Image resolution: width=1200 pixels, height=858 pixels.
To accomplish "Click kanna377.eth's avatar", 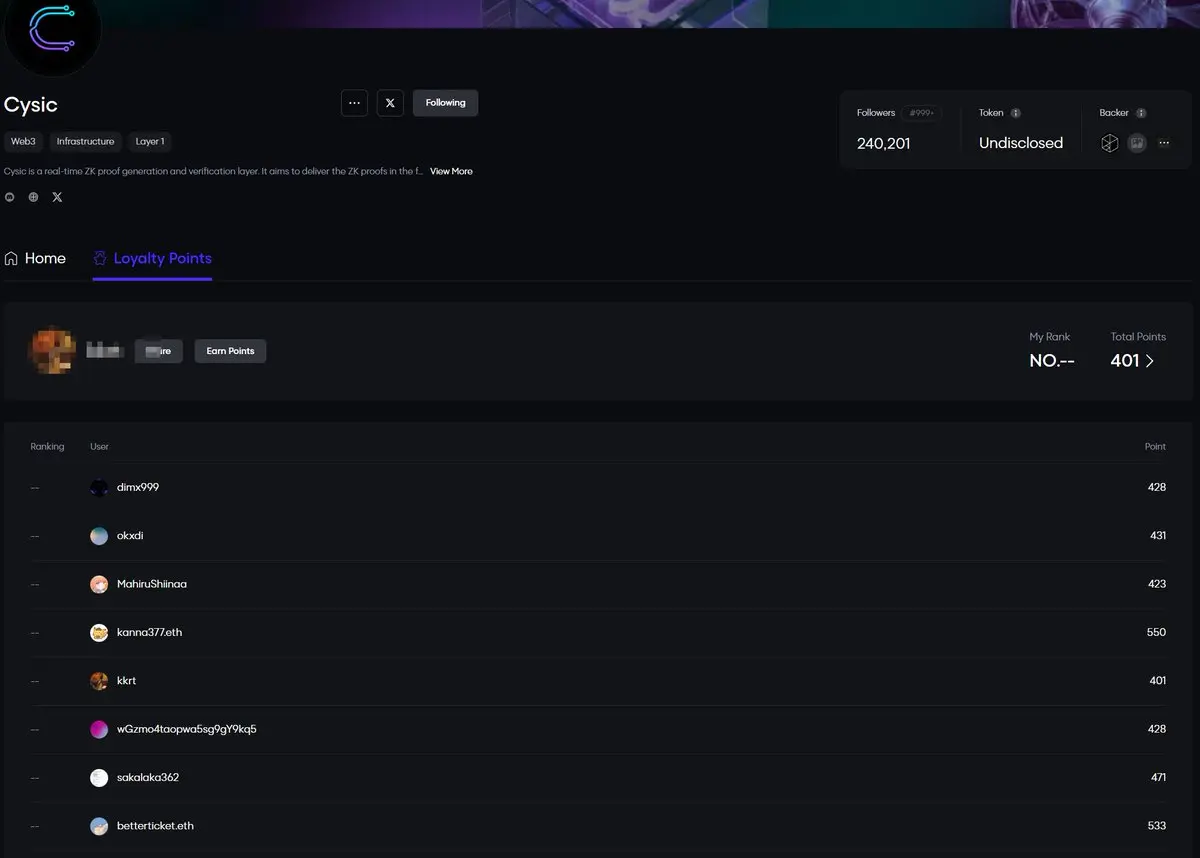I will coord(99,633).
